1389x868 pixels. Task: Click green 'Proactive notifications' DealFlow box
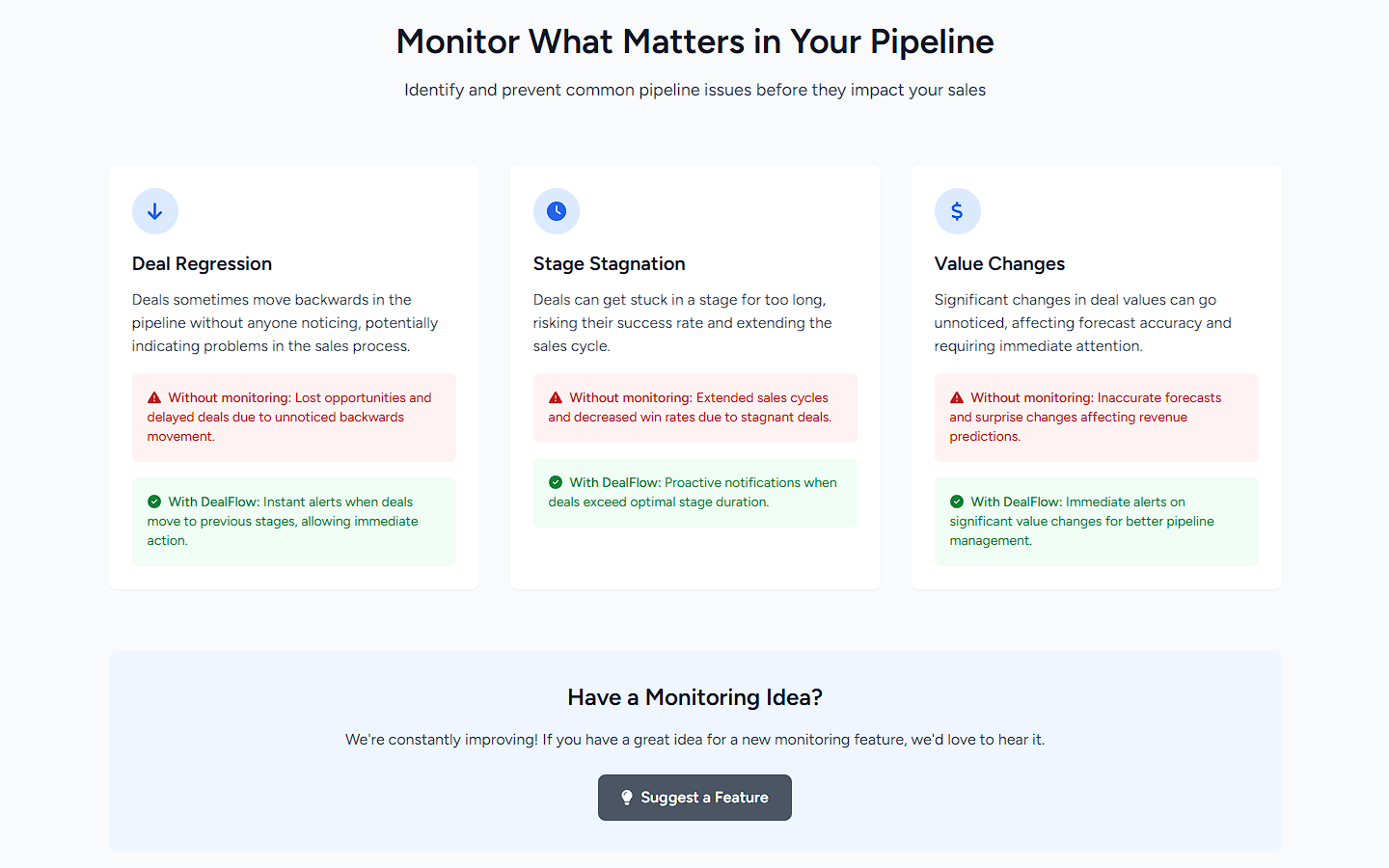pos(695,493)
